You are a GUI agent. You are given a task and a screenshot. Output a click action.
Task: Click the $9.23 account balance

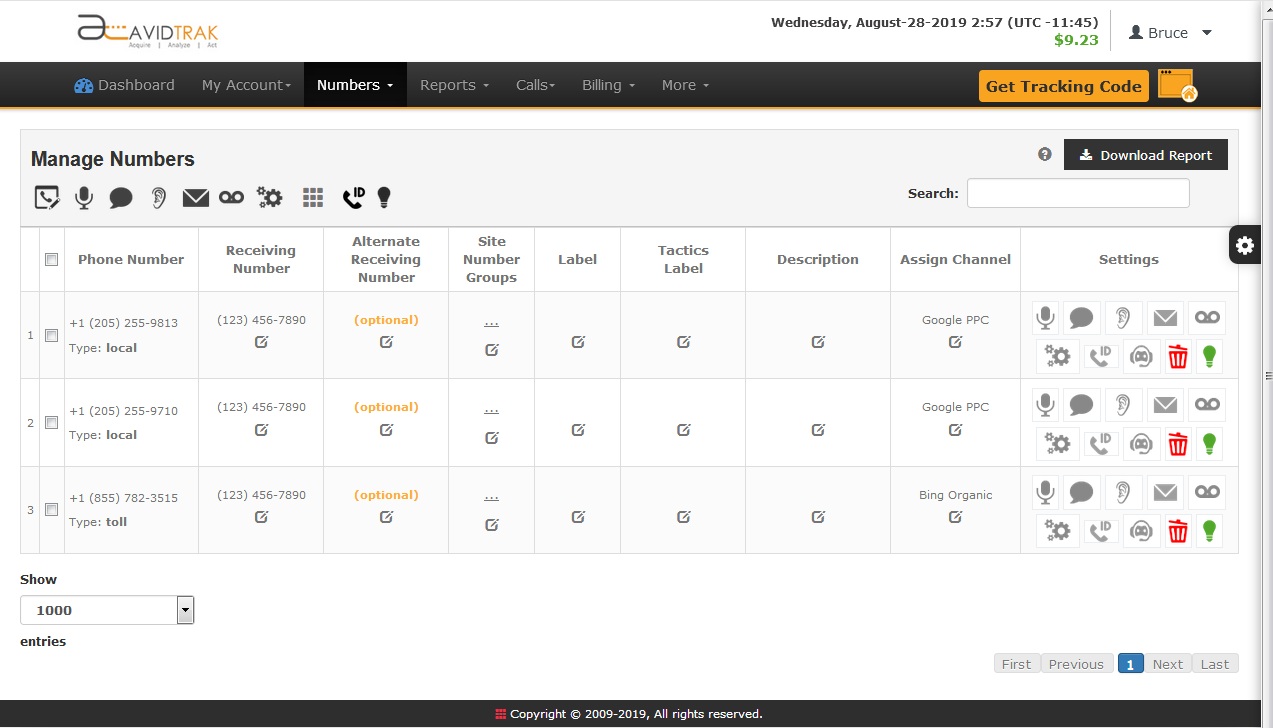point(1076,41)
